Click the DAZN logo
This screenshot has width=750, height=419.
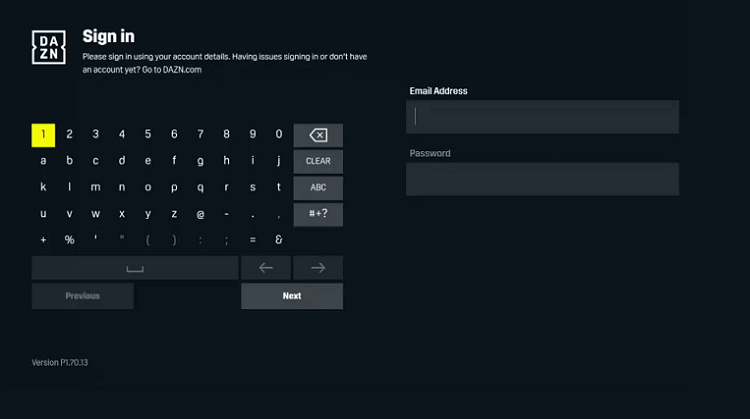(x=48, y=47)
